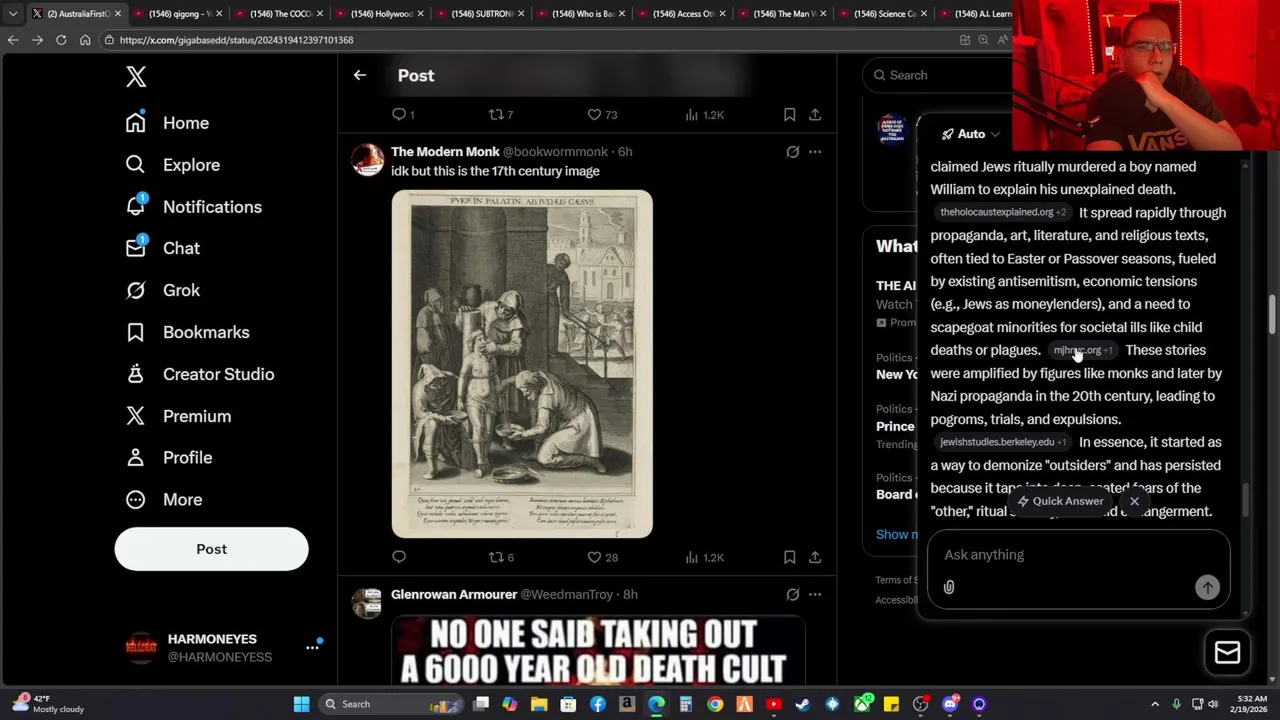
Task: Click the X logo in sidebar
Action: pyautogui.click(x=136, y=77)
